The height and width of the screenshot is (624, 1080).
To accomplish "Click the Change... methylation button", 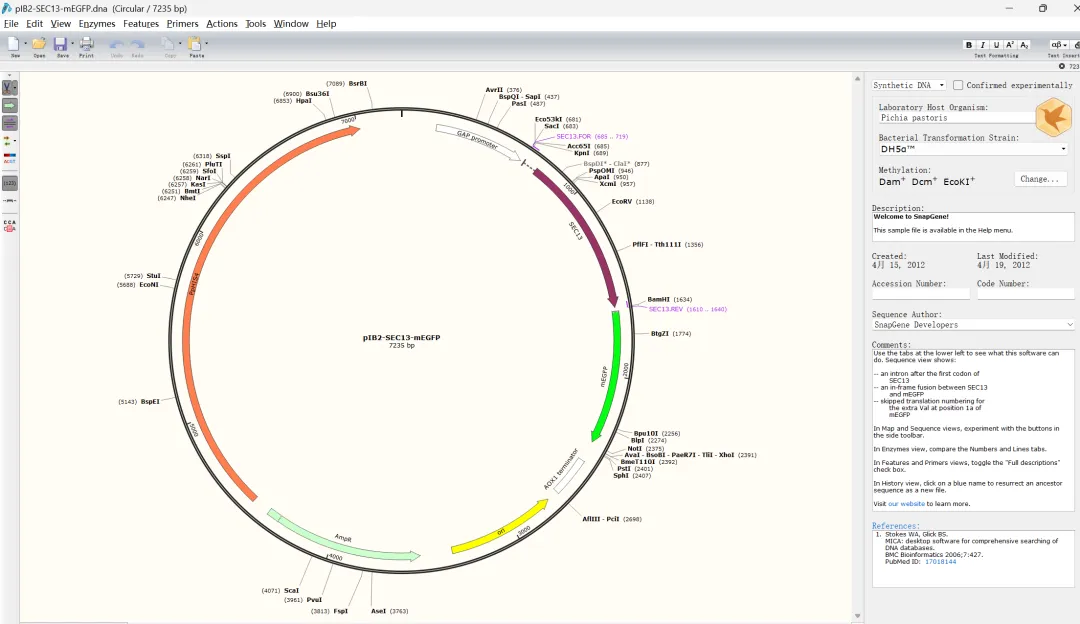I will pos(1039,179).
